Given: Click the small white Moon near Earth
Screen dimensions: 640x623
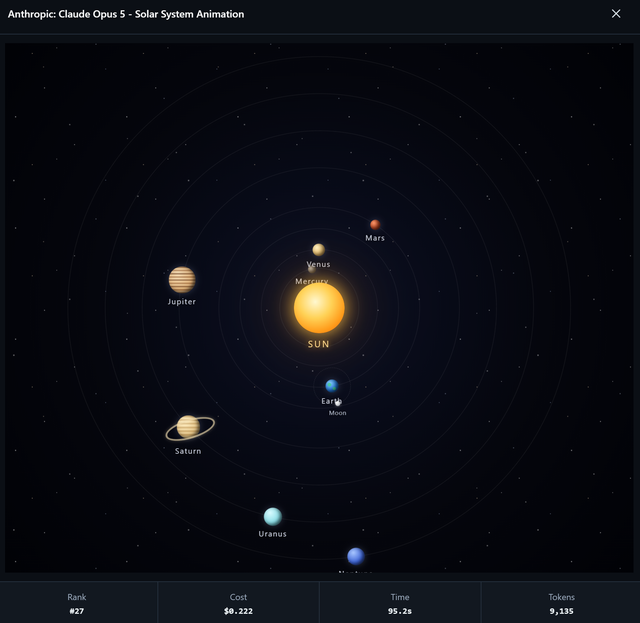Looking at the screenshot, I should (x=338, y=403).
